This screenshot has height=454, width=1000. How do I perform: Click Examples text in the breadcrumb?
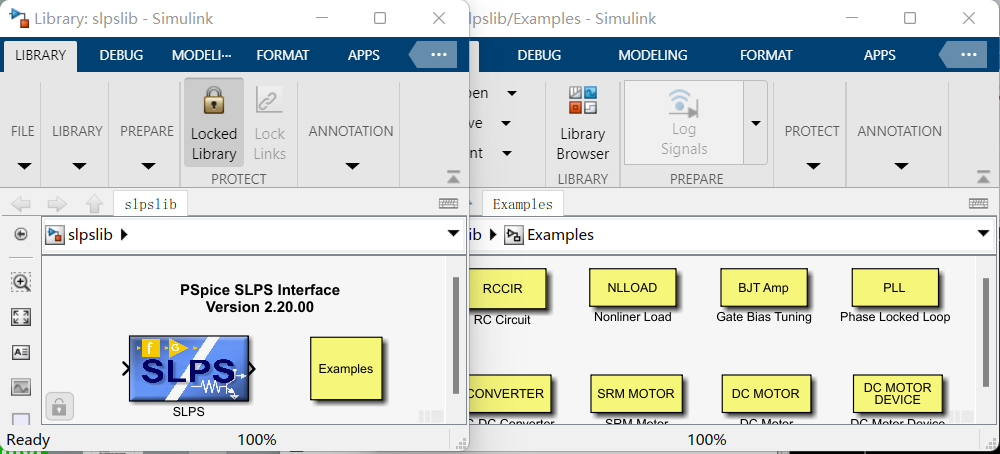560,235
